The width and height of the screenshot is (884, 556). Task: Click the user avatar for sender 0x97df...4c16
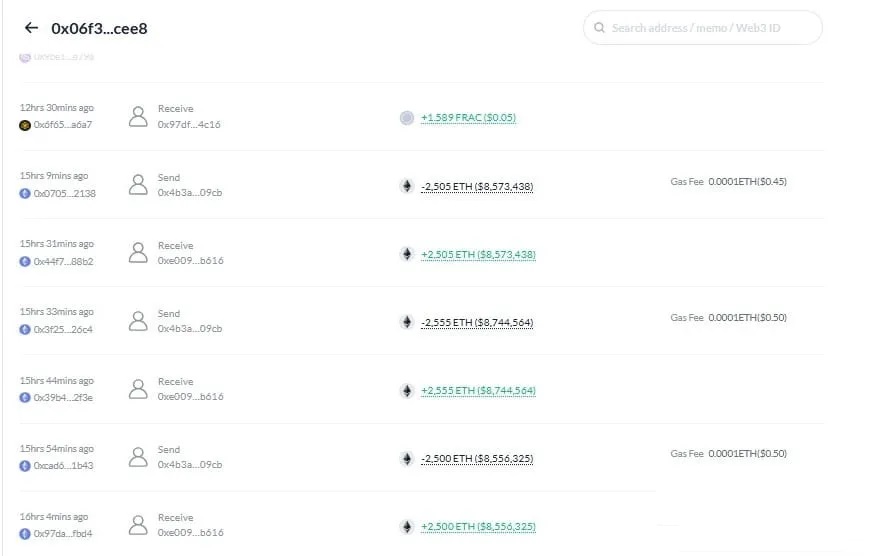point(138,116)
